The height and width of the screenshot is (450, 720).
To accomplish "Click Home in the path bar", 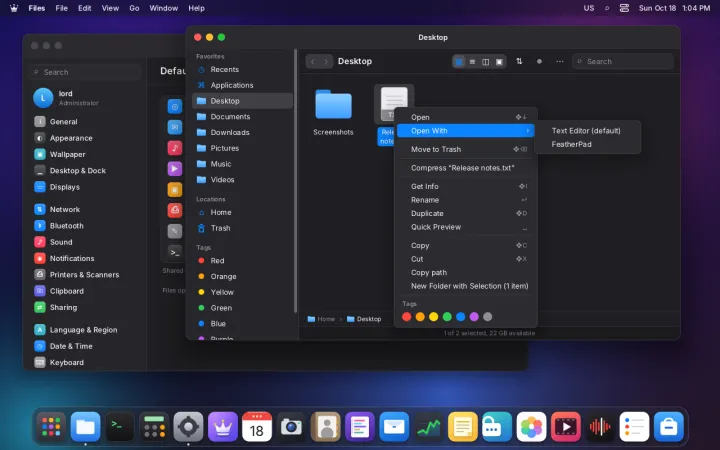I will [x=321, y=319].
